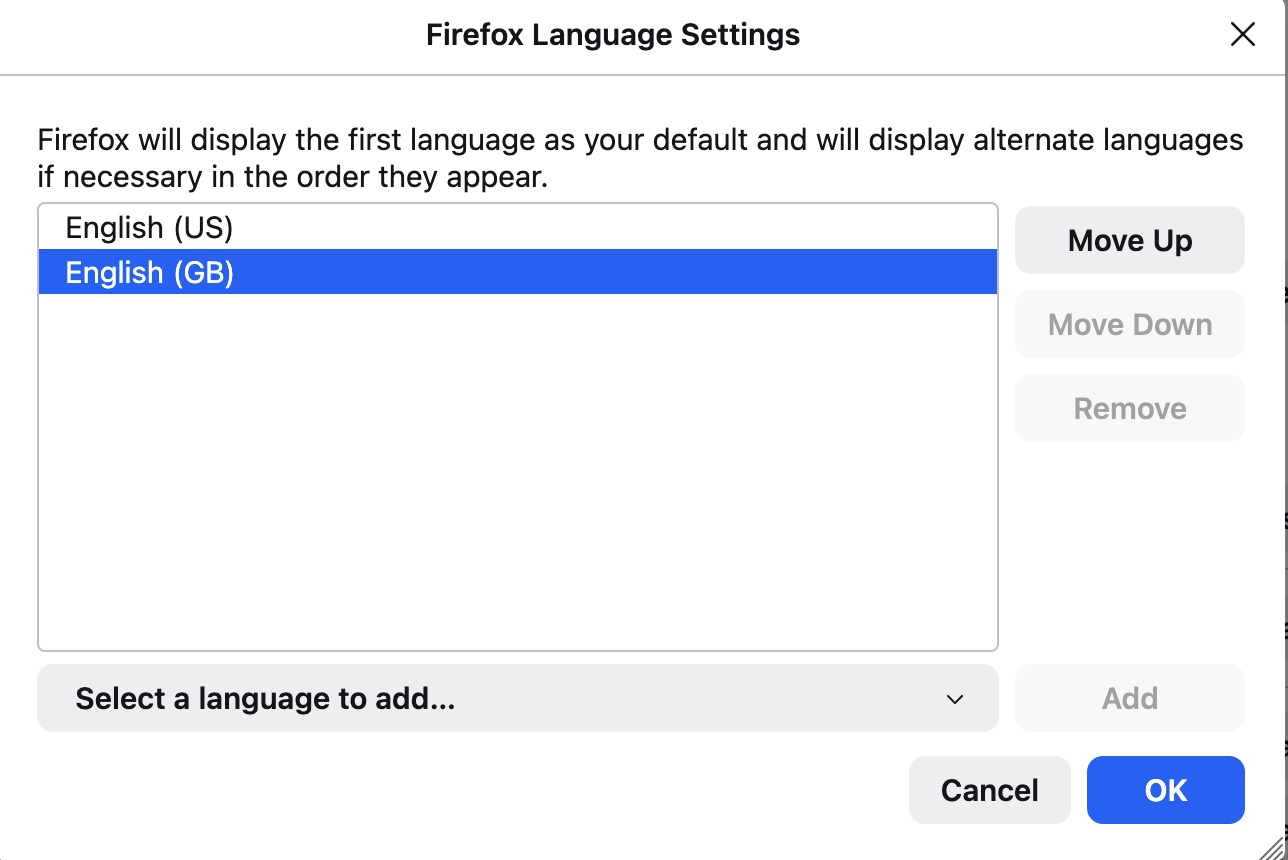Click the title bar left of the heading

click(200, 35)
